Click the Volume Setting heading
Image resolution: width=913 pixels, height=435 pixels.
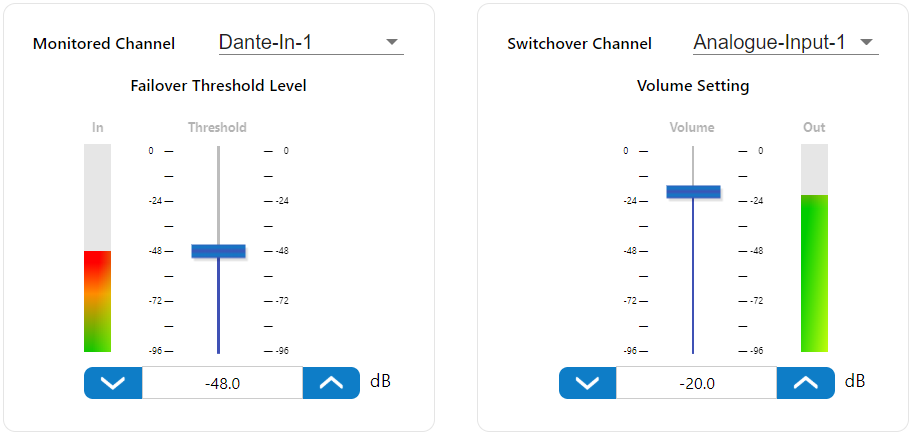(x=693, y=86)
